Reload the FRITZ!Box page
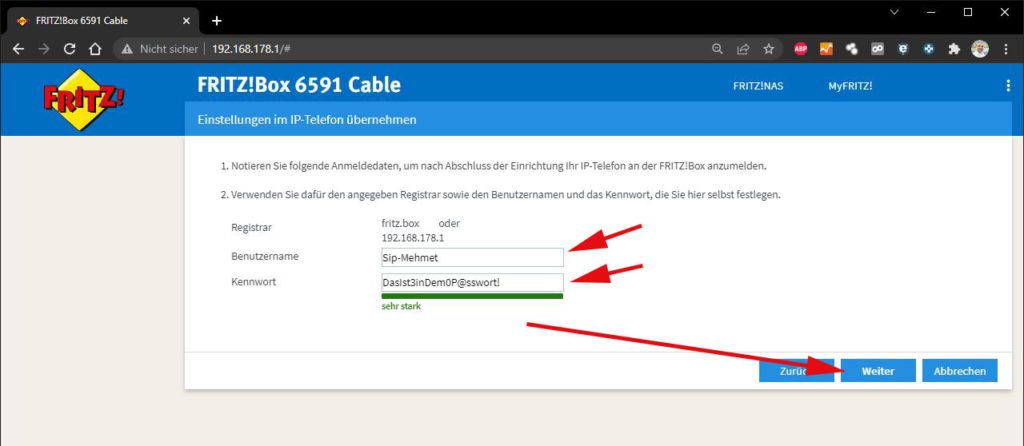 click(x=69, y=49)
